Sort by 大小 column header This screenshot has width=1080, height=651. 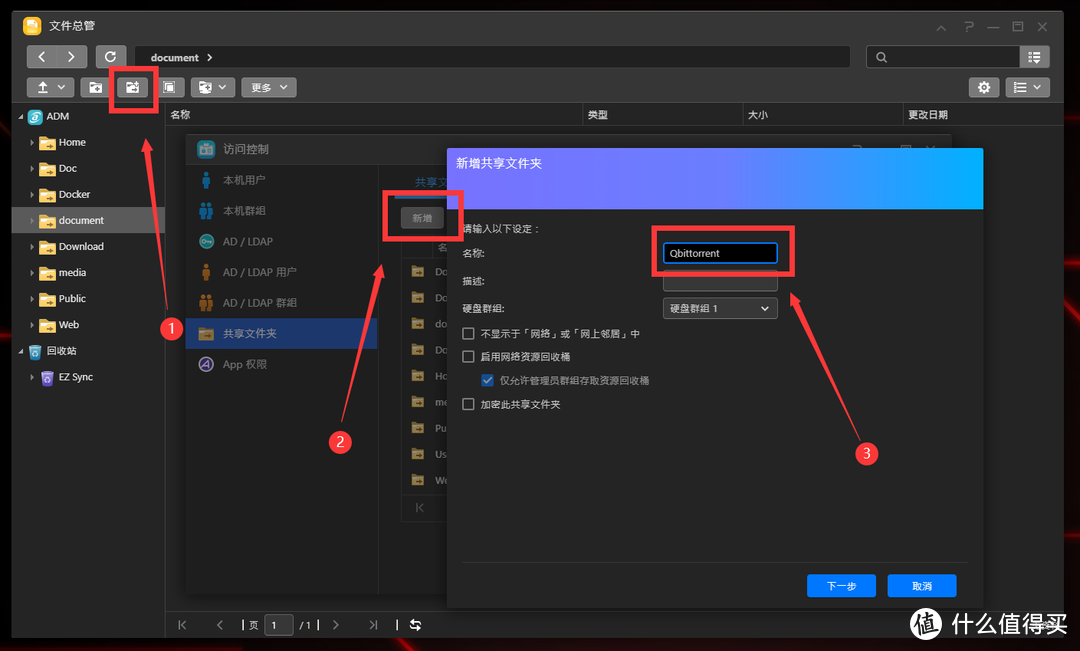pos(758,115)
